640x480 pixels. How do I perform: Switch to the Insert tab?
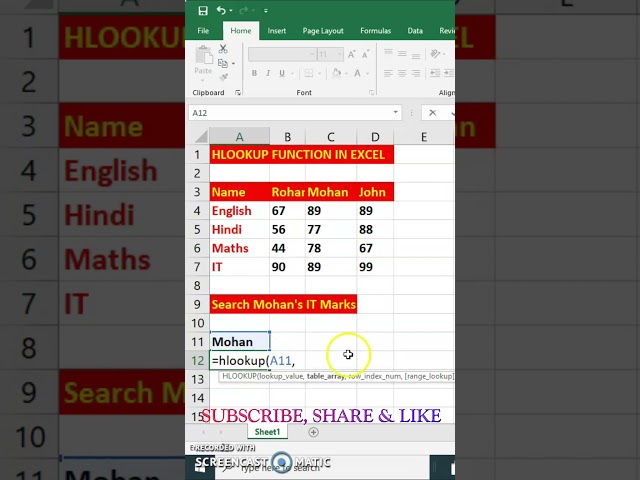click(x=276, y=31)
